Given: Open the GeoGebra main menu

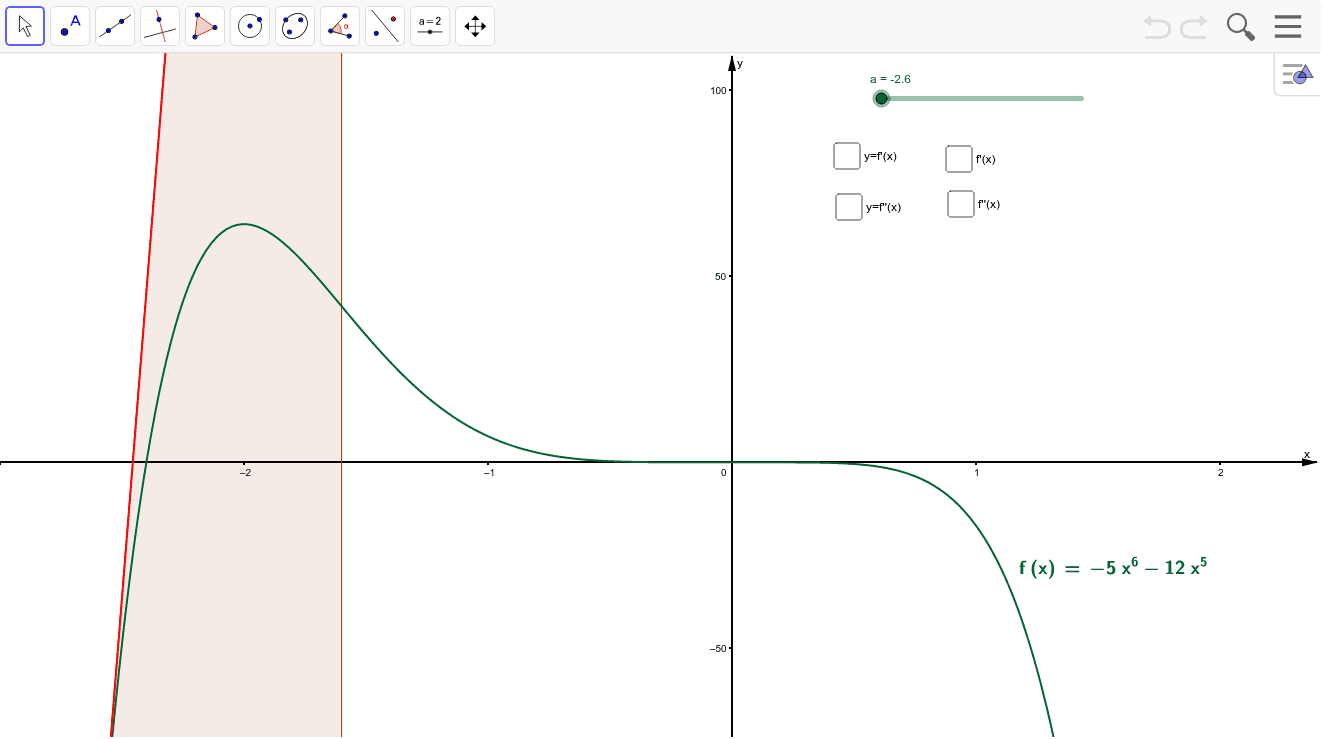Looking at the screenshot, I should coord(1288,26).
